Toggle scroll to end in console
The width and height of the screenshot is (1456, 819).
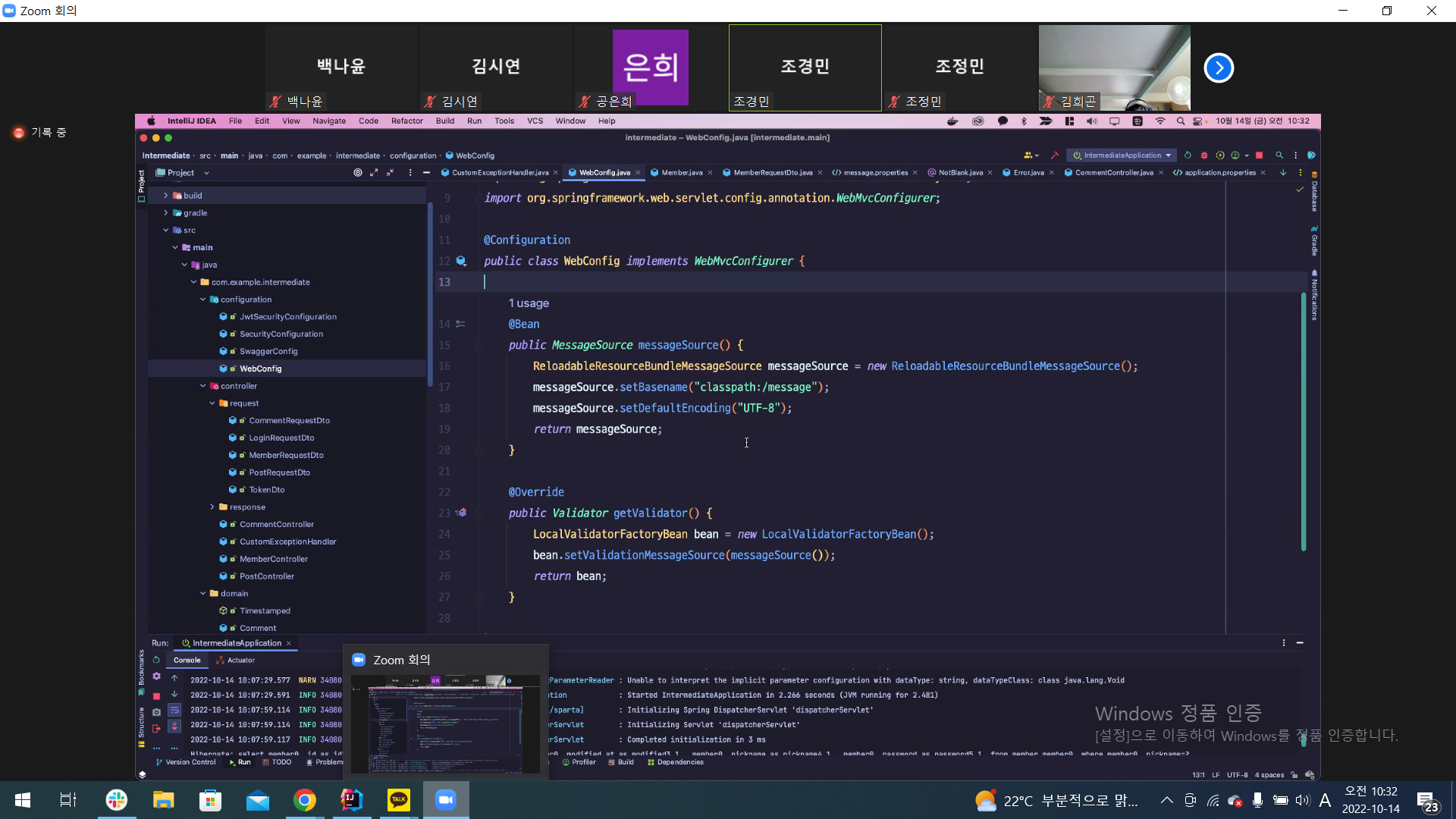[x=174, y=726]
